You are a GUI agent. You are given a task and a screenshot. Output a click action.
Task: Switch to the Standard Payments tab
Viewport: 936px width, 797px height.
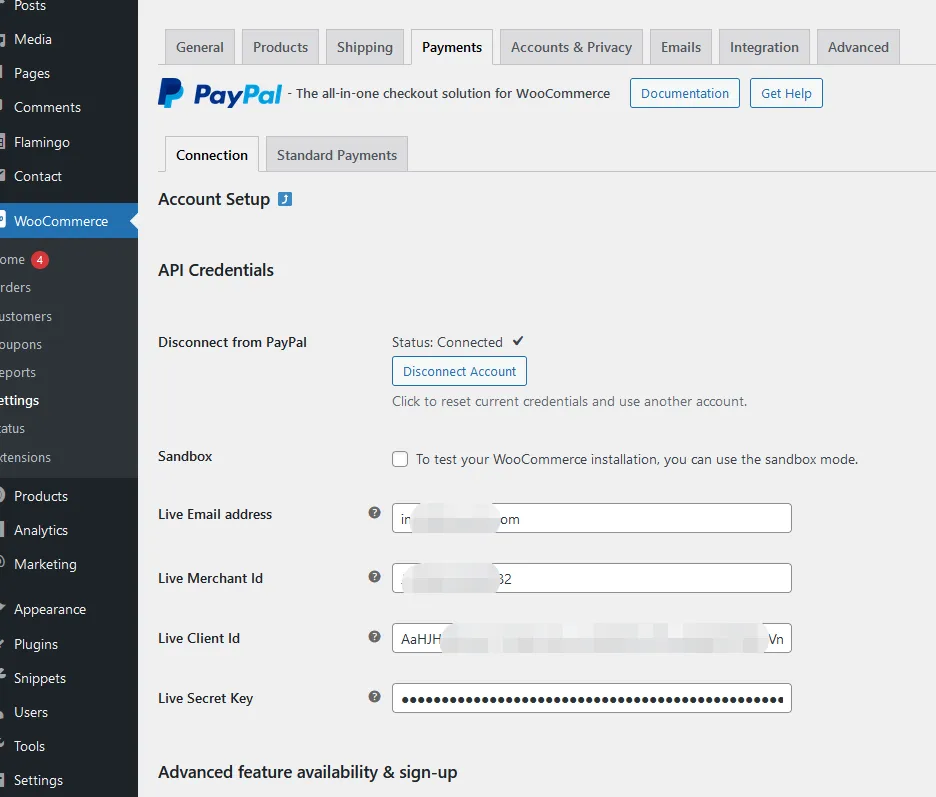tap(336, 155)
